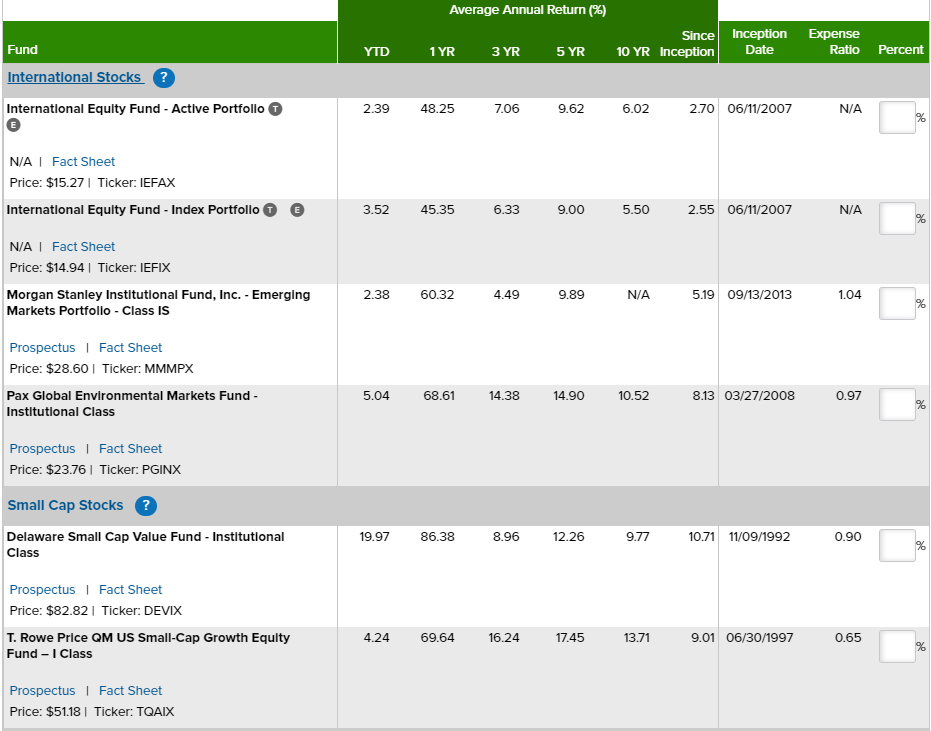Click the 13.71 ten-year return value

click(x=636, y=638)
